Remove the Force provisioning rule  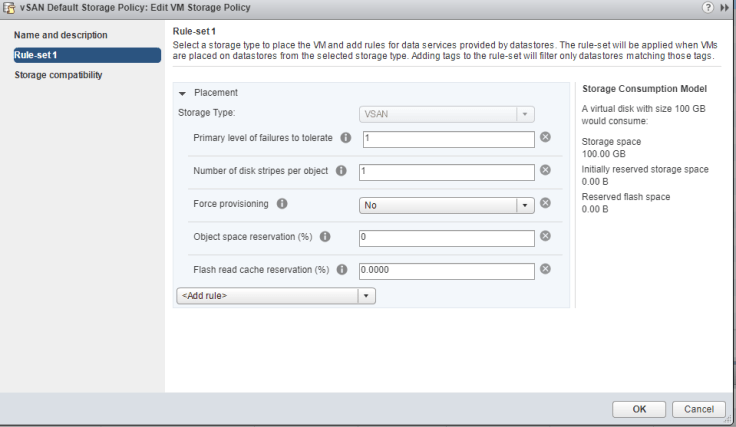pos(546,204)
